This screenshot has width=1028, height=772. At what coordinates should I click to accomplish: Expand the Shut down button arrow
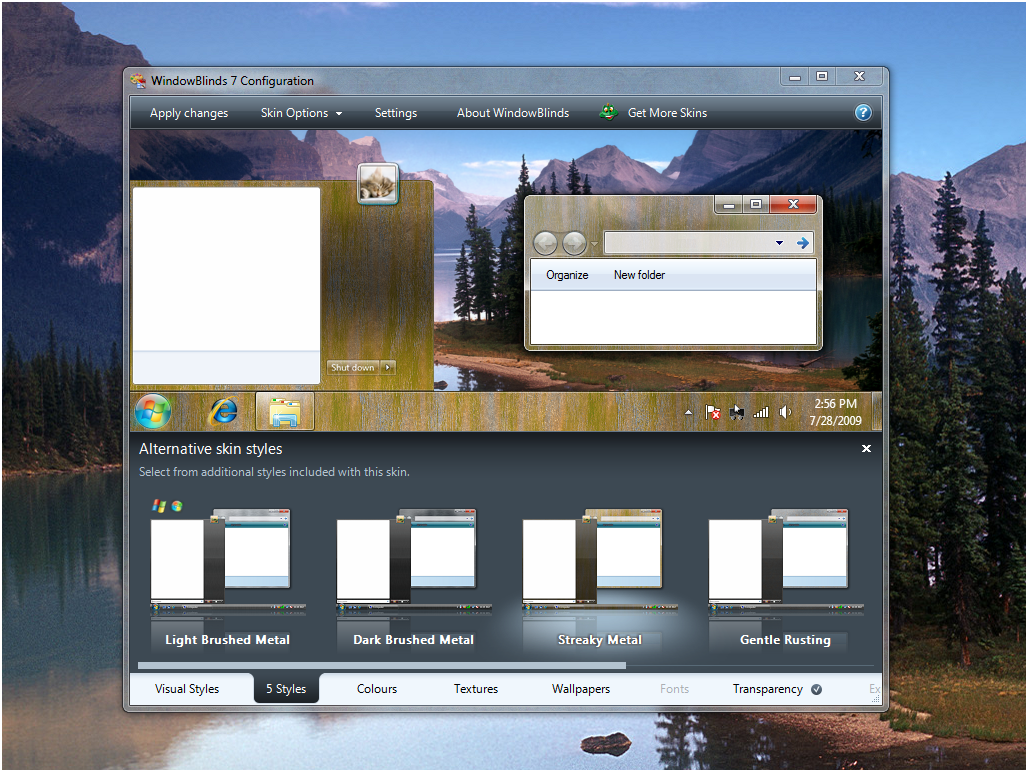[388, 367]
